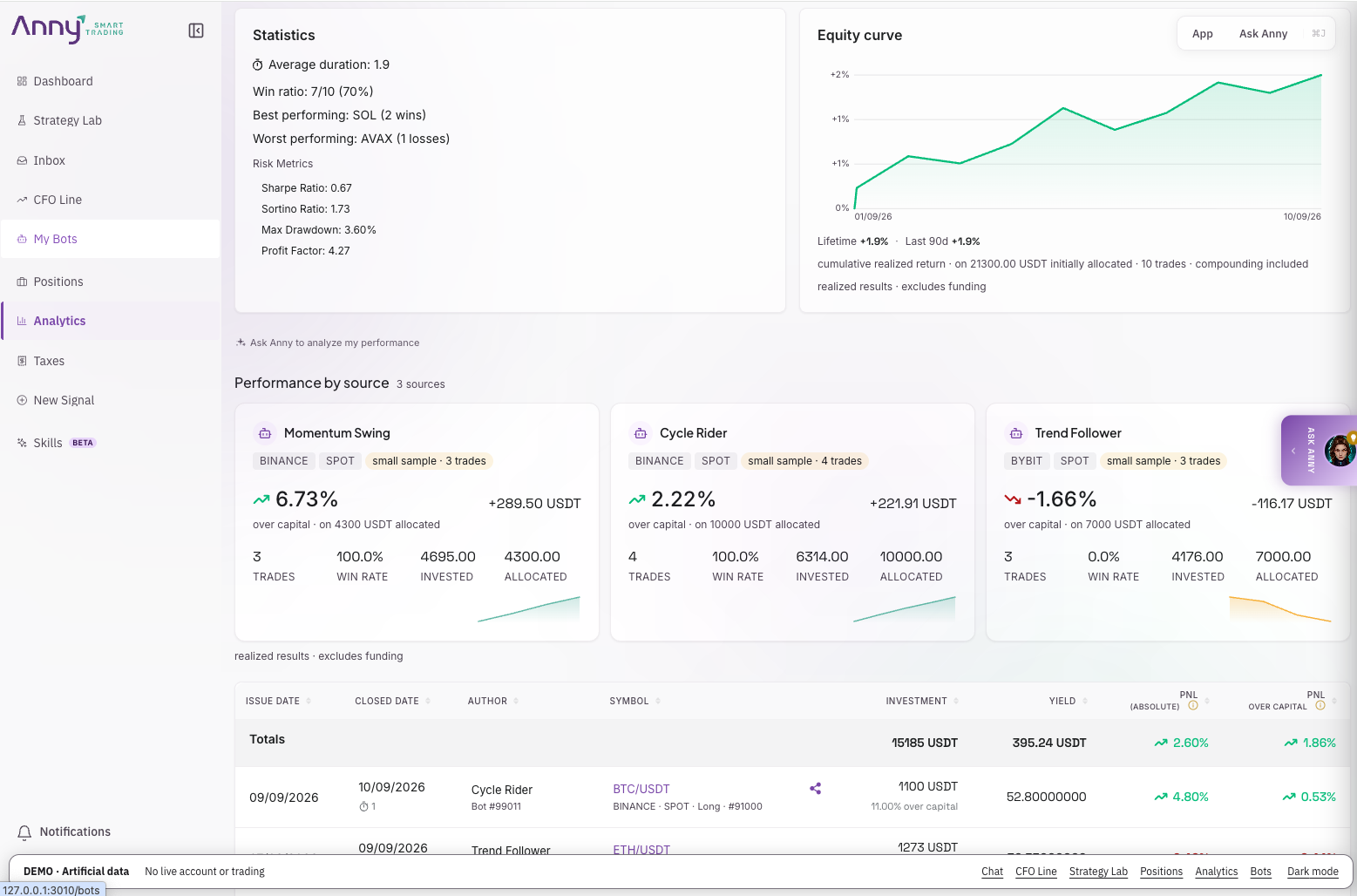
Task: Switch to the App tab at the top right
Action: [1202, 33]
